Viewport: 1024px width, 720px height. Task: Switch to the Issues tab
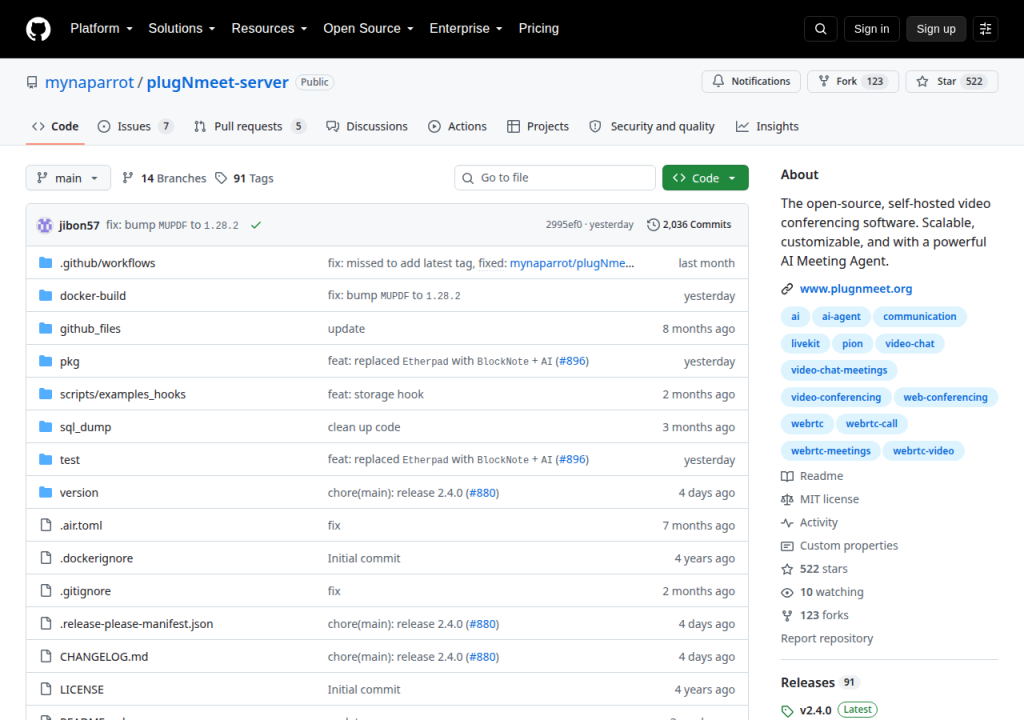pos(135,127)
